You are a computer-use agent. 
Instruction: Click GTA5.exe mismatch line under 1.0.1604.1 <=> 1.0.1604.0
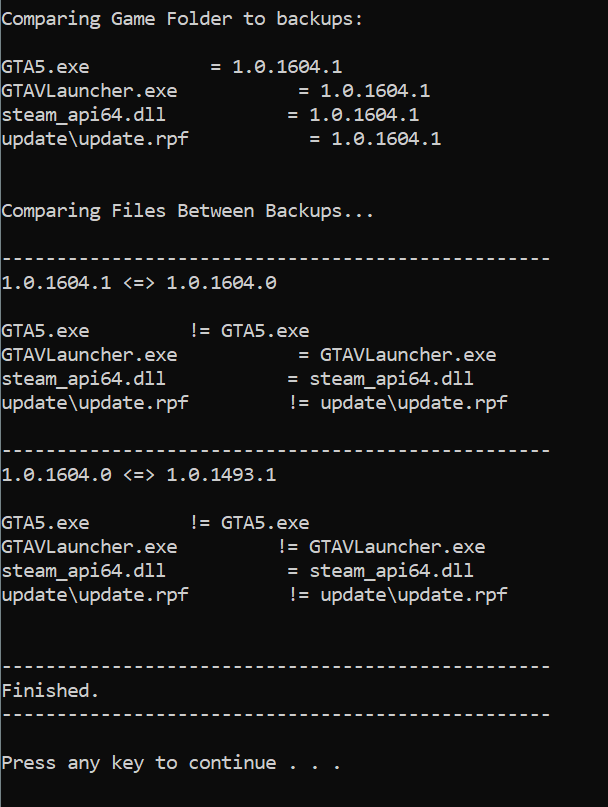tap(155, 331)
